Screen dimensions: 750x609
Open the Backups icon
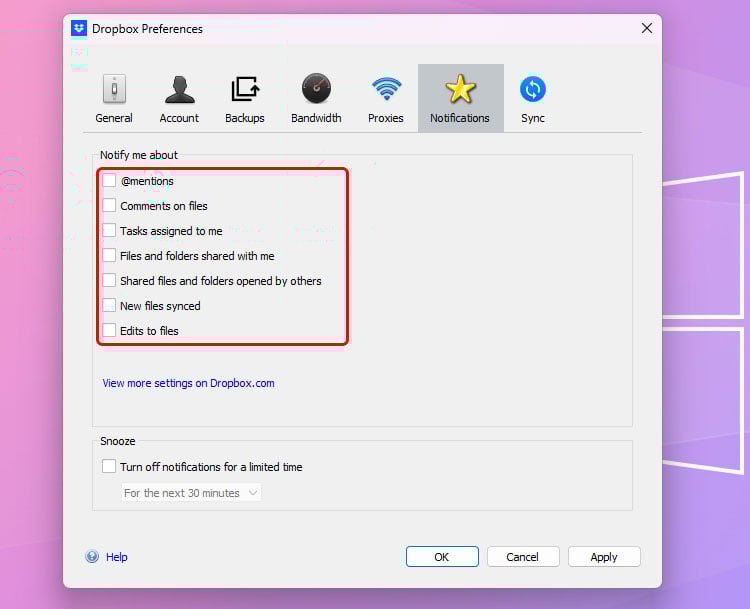pos(245,89)
